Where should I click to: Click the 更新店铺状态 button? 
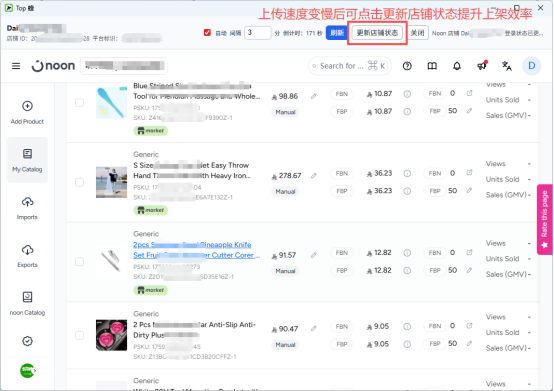(x=377, y=33)
